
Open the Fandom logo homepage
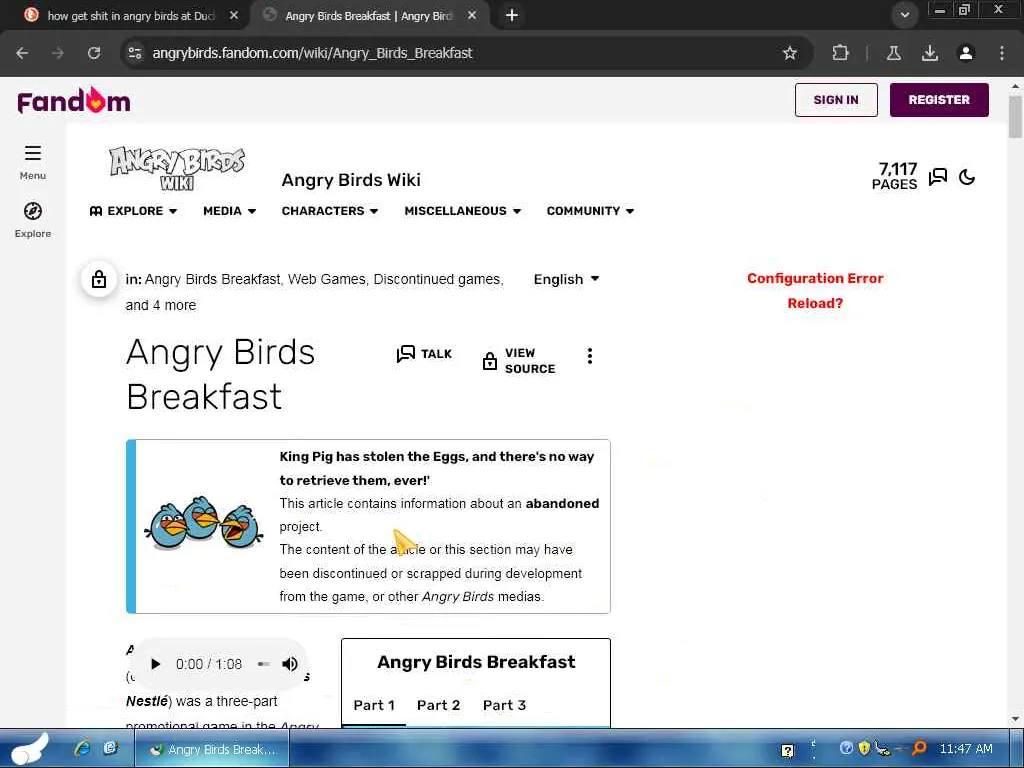[74, 101]
